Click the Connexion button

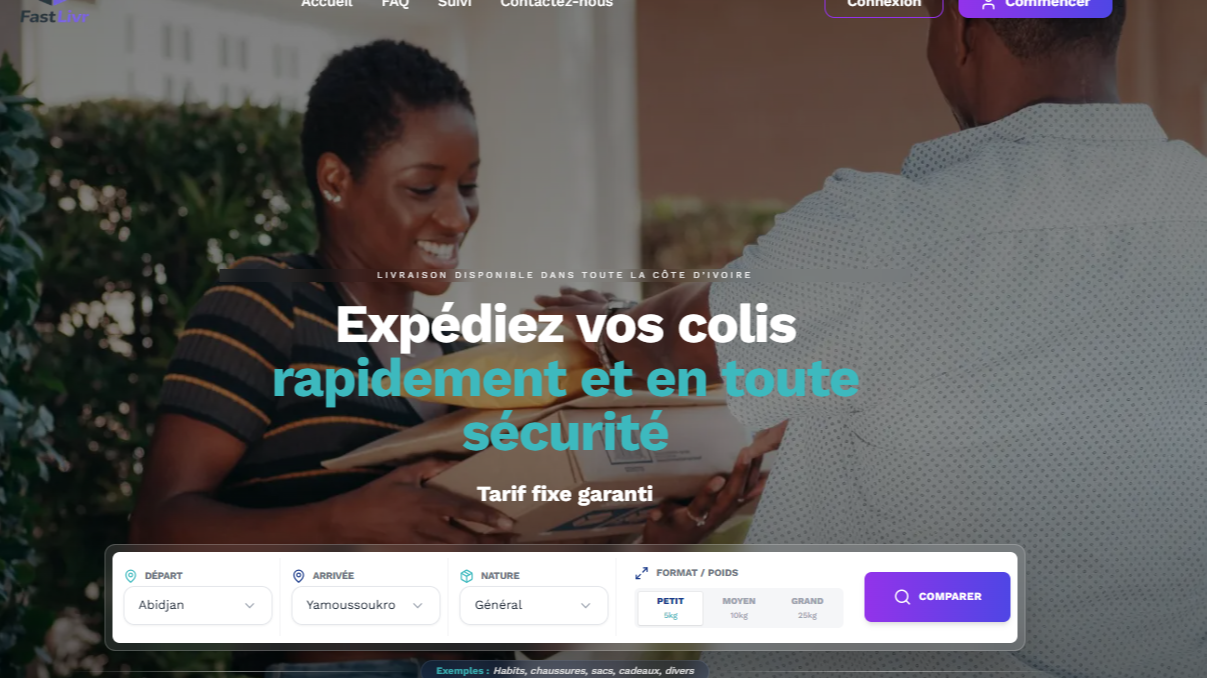(x=884, y=5)
